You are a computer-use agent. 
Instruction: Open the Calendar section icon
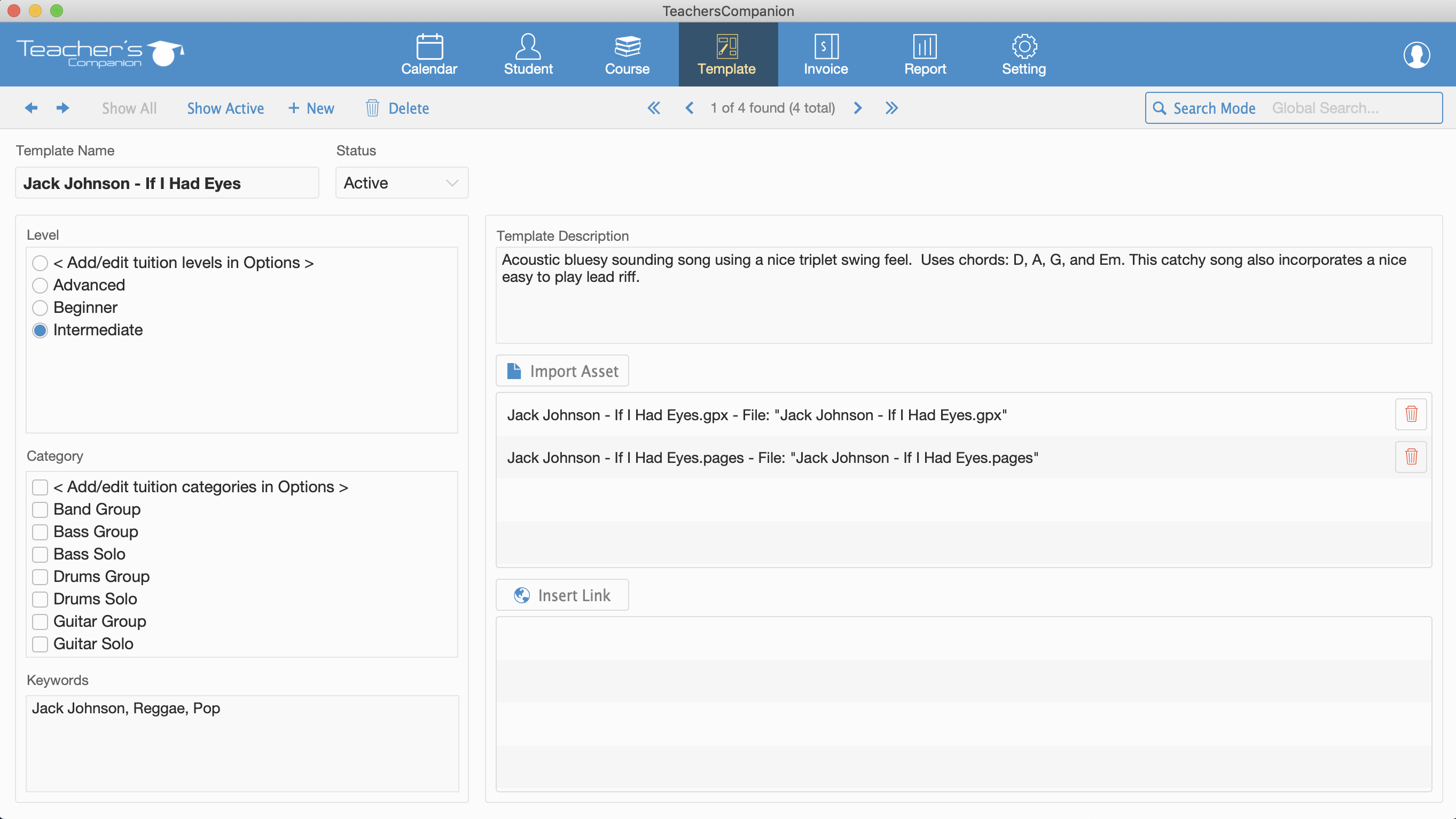[x=429, y=46]
